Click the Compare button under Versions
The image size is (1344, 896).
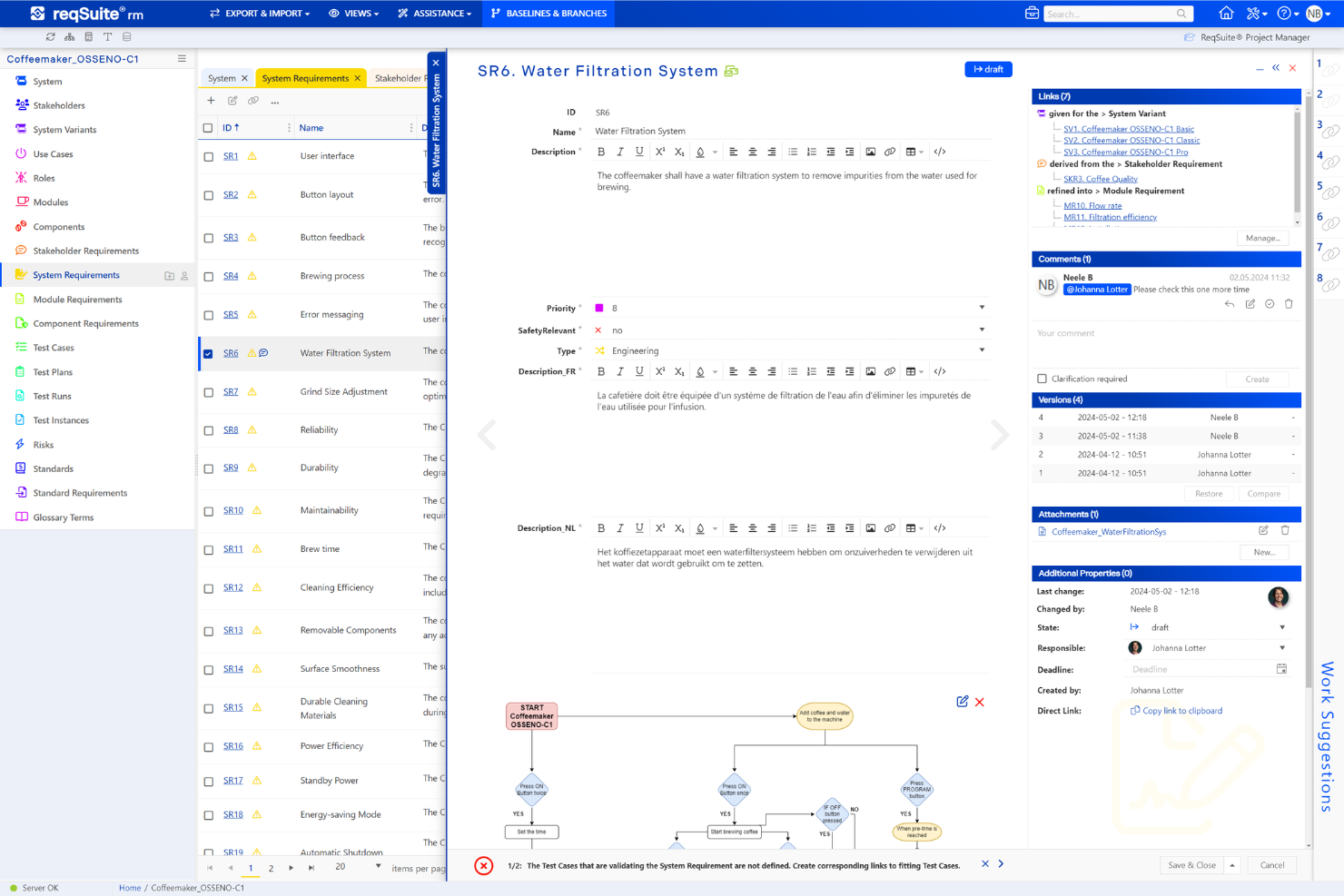[1263, 494]
